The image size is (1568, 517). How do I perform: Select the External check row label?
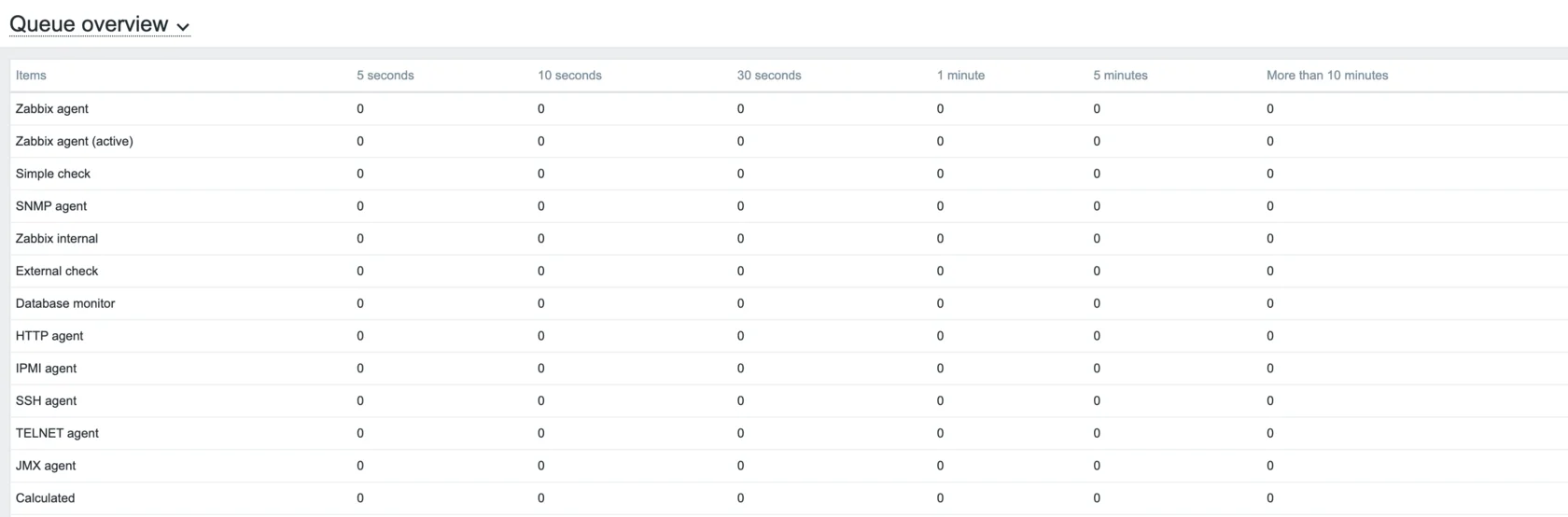(57, 272)
